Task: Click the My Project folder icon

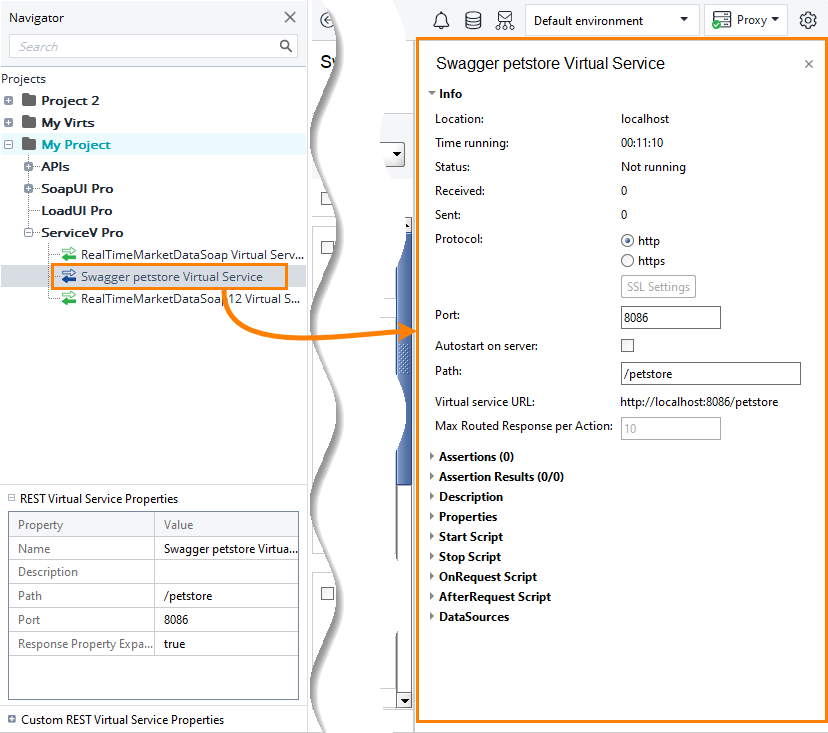Action: (x=29, y=144)
